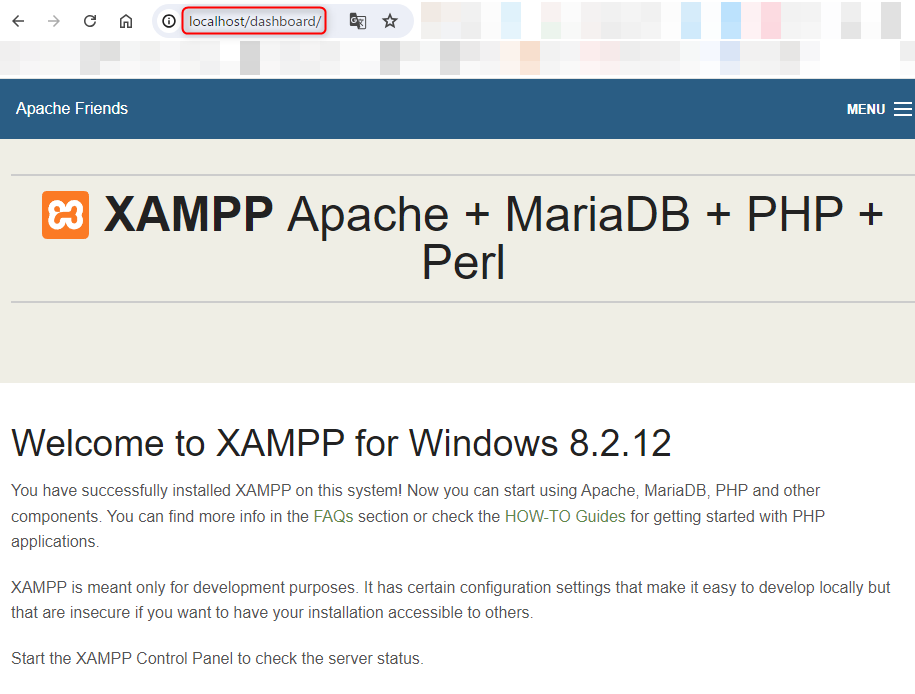Image resolution: width=915 pixels, height=694 pixels.
Task: Click the Welcome to XAMPP for Windows heading
Action: point(341,443)
